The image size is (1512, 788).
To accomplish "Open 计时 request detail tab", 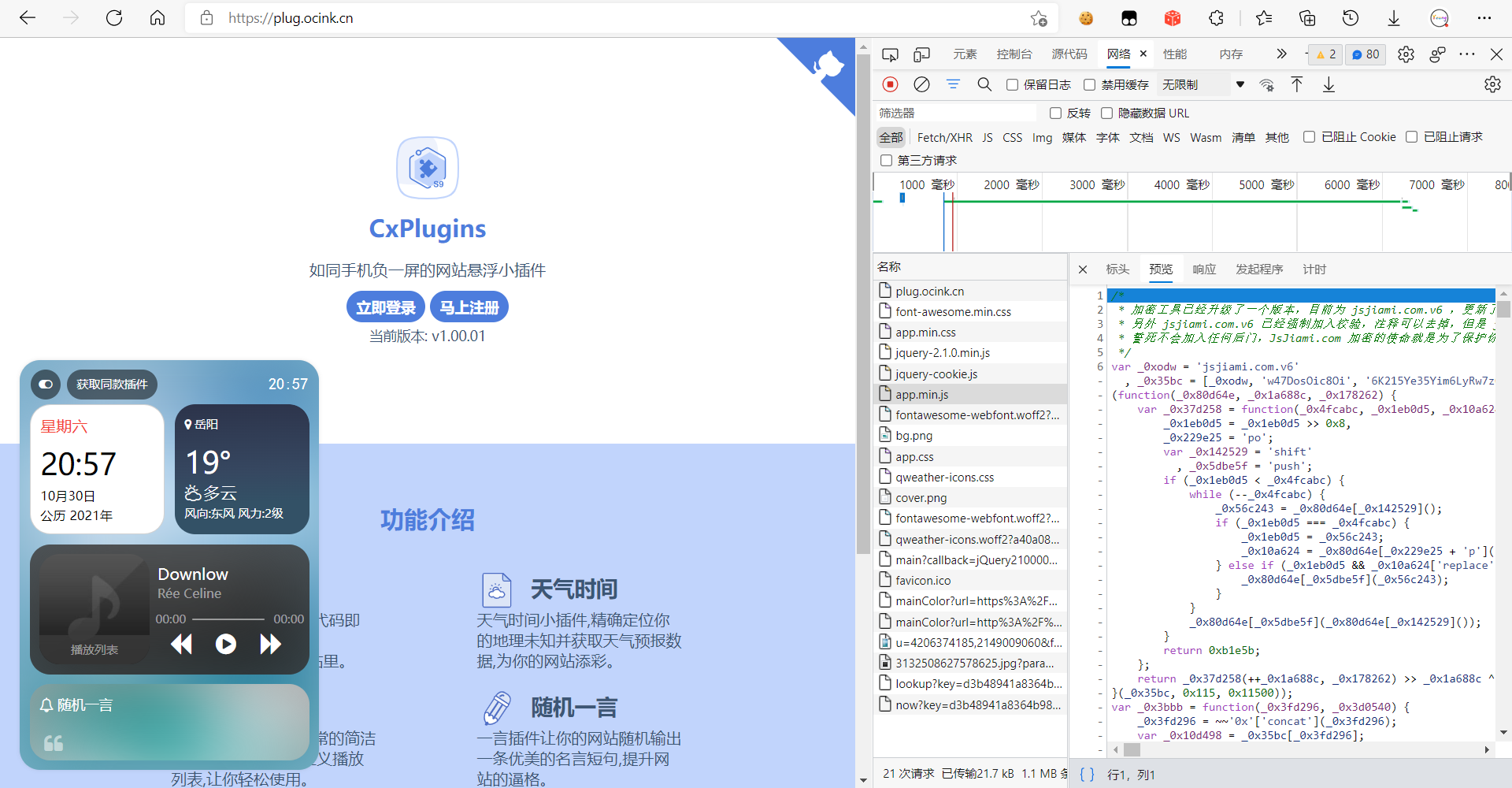I will [x=1314, y=269].
